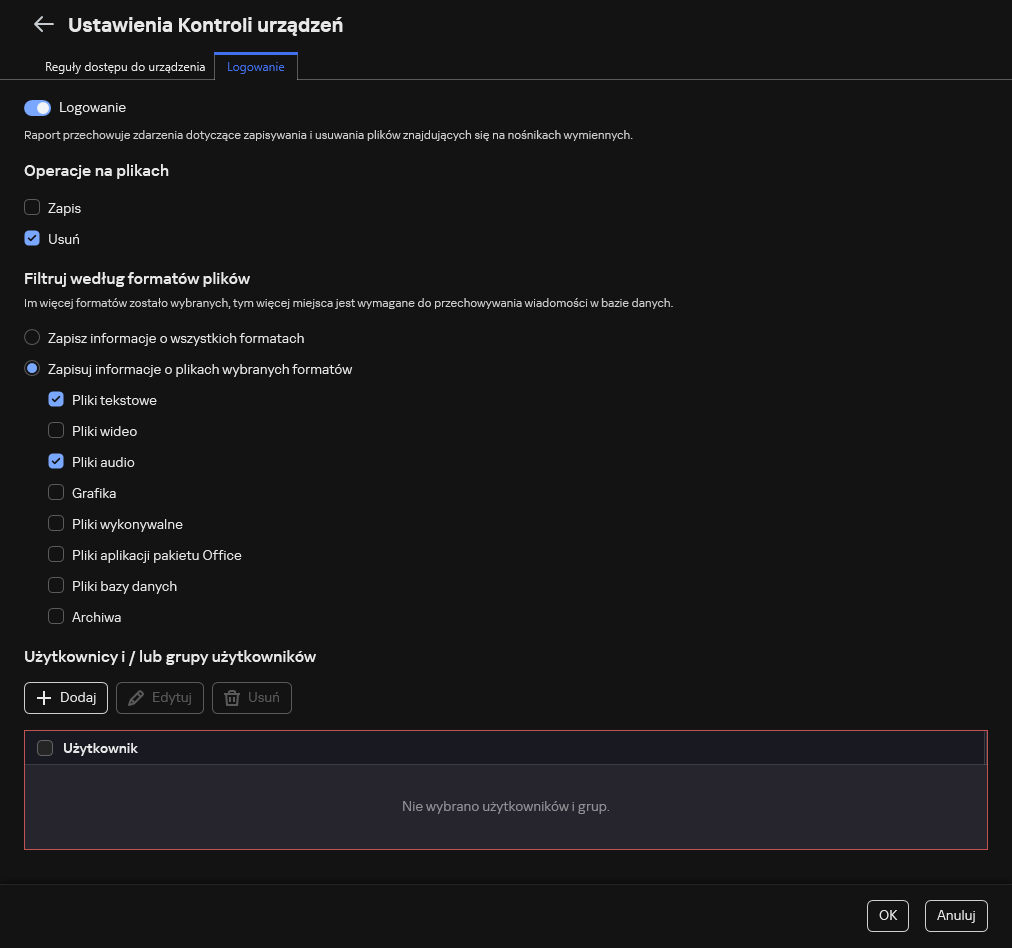
Task: Uncheck the Usuń file operation checkbox
Action: [32, 239]
